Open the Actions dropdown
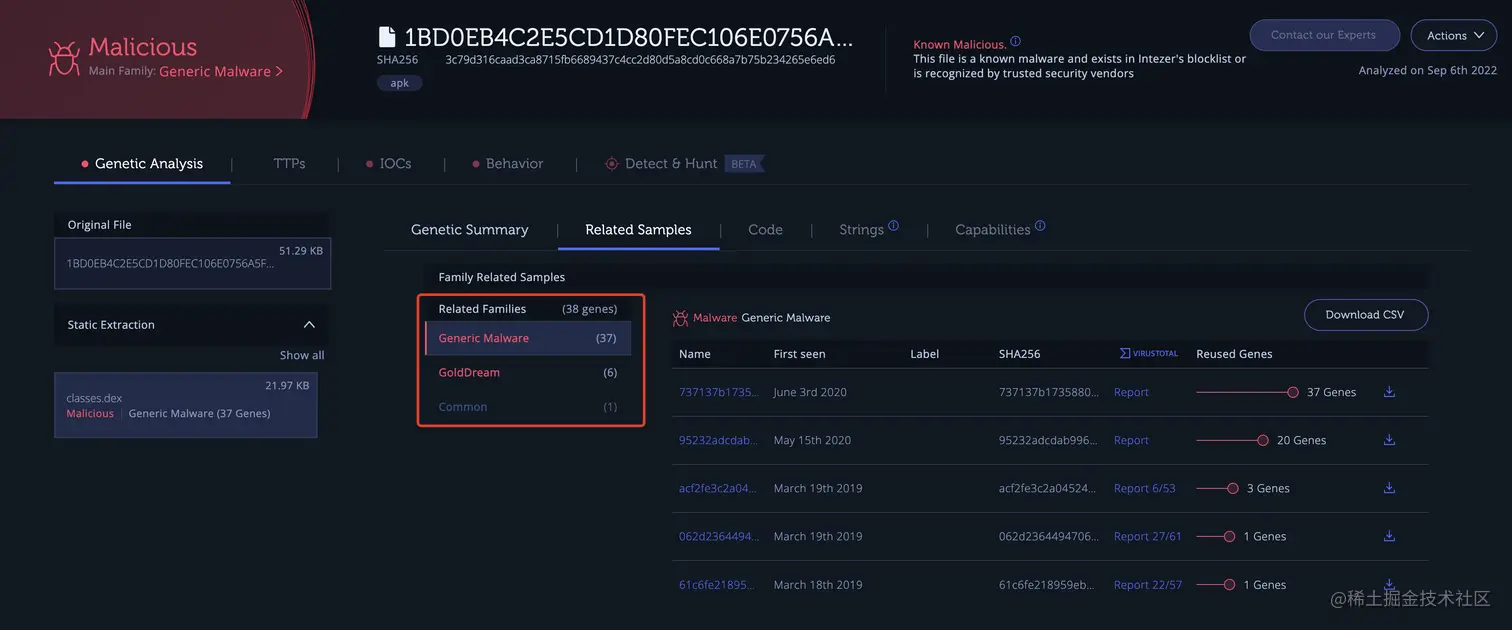This screenshot has width=1512, height=630. pos(1454,35)
